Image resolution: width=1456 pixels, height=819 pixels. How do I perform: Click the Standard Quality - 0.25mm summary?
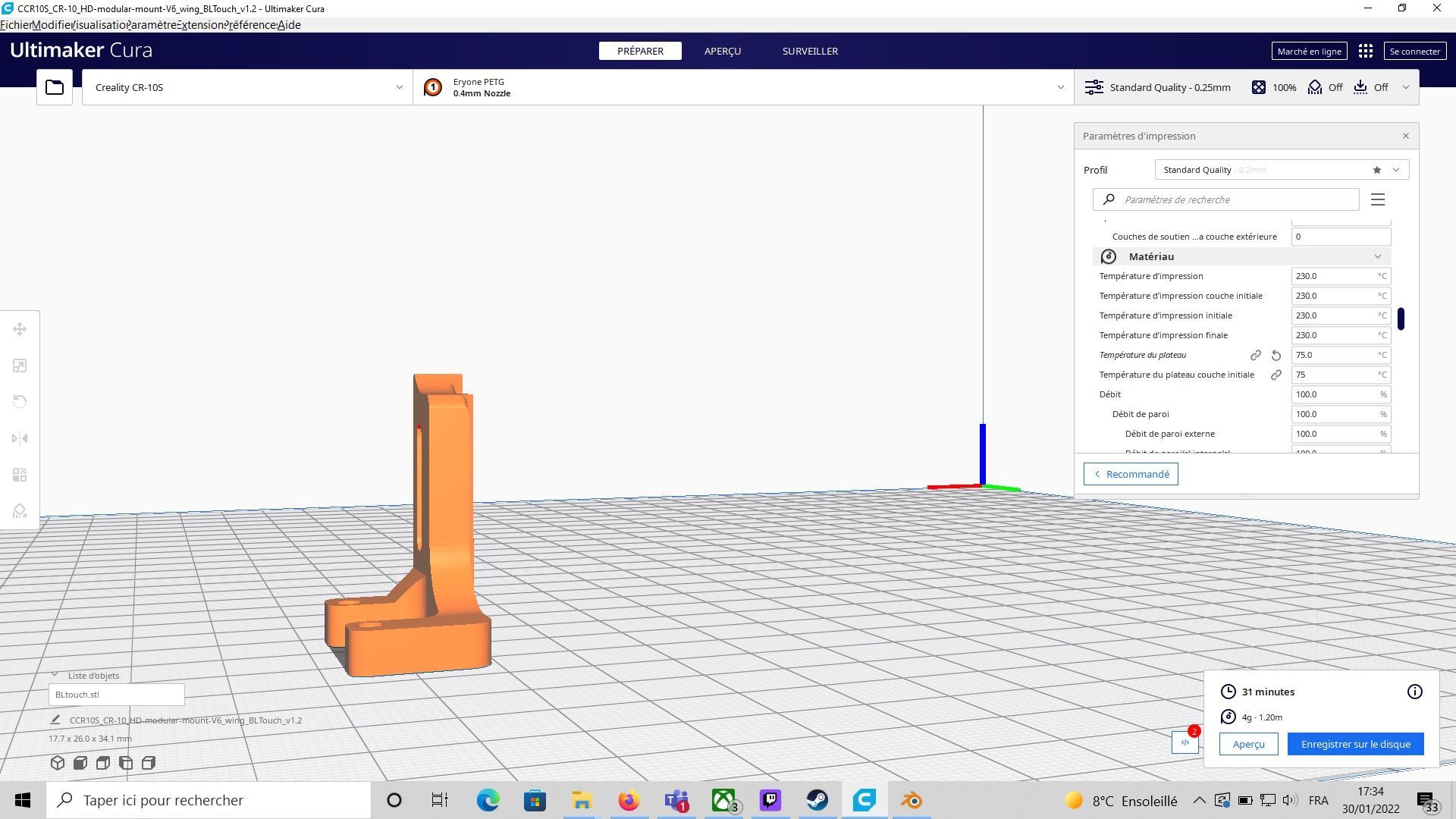pos(1158,87)
